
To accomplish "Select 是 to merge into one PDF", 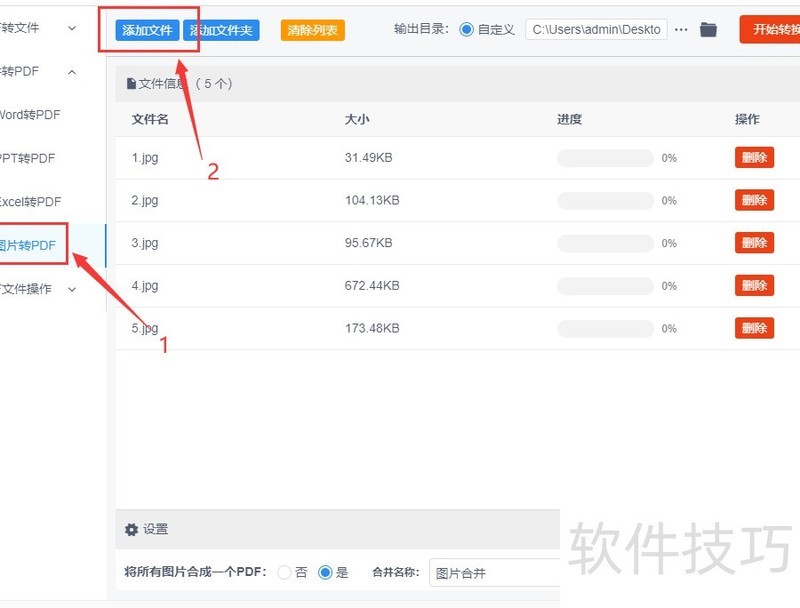I will pos(325,573).
